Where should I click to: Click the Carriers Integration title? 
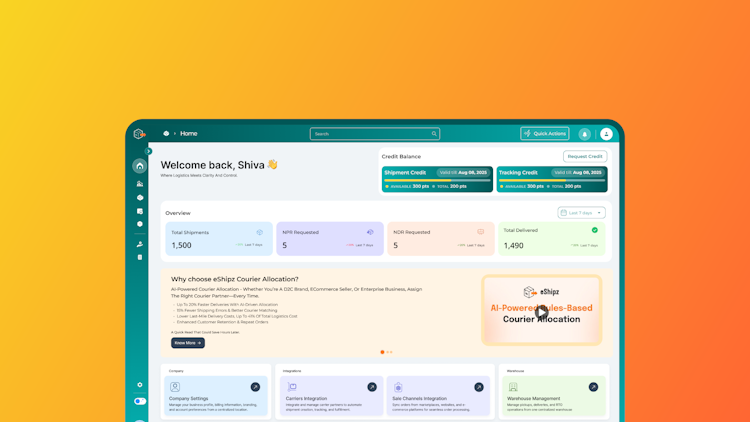point(306,399)
